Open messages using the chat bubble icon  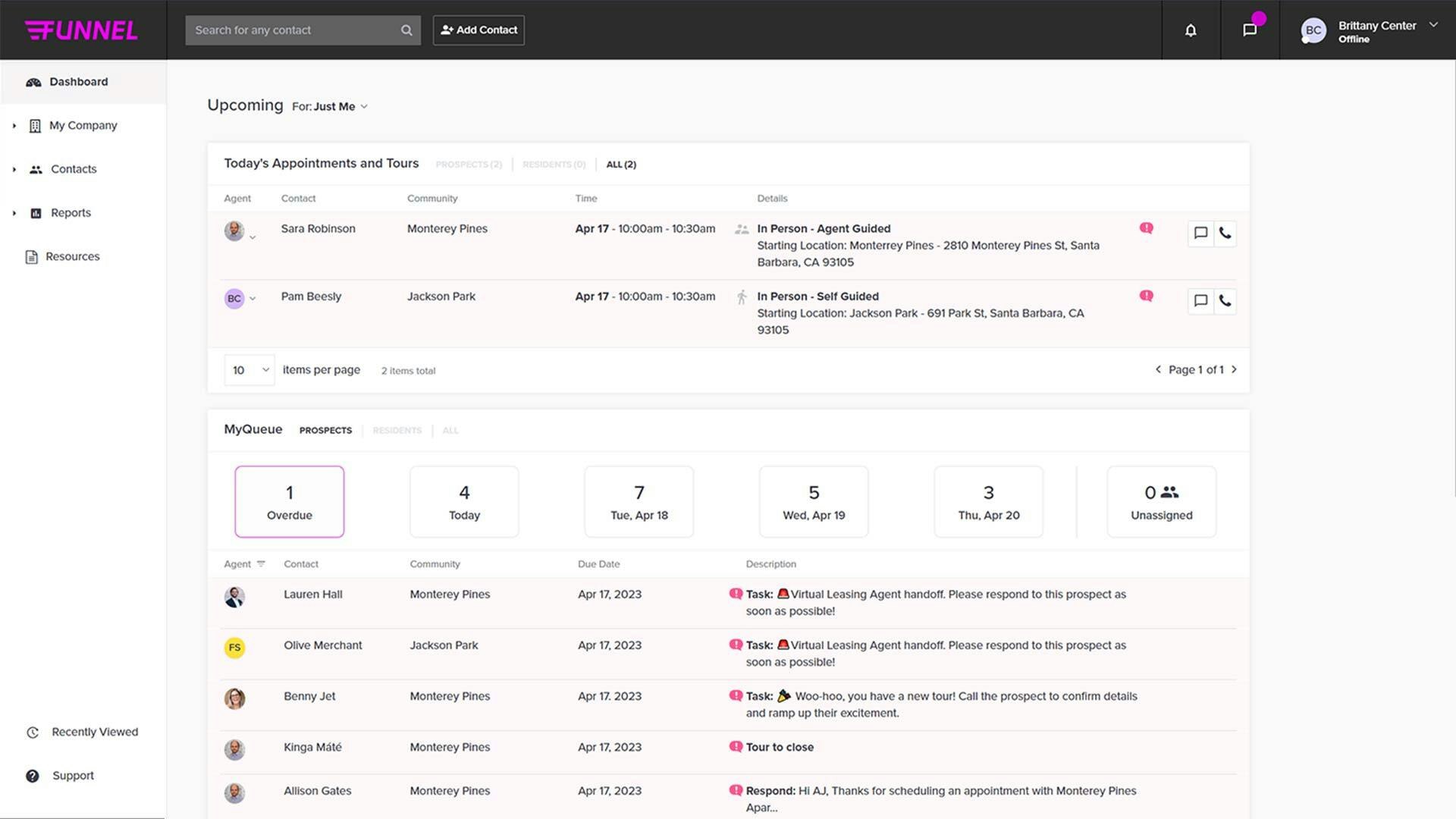click(1250, 30)
